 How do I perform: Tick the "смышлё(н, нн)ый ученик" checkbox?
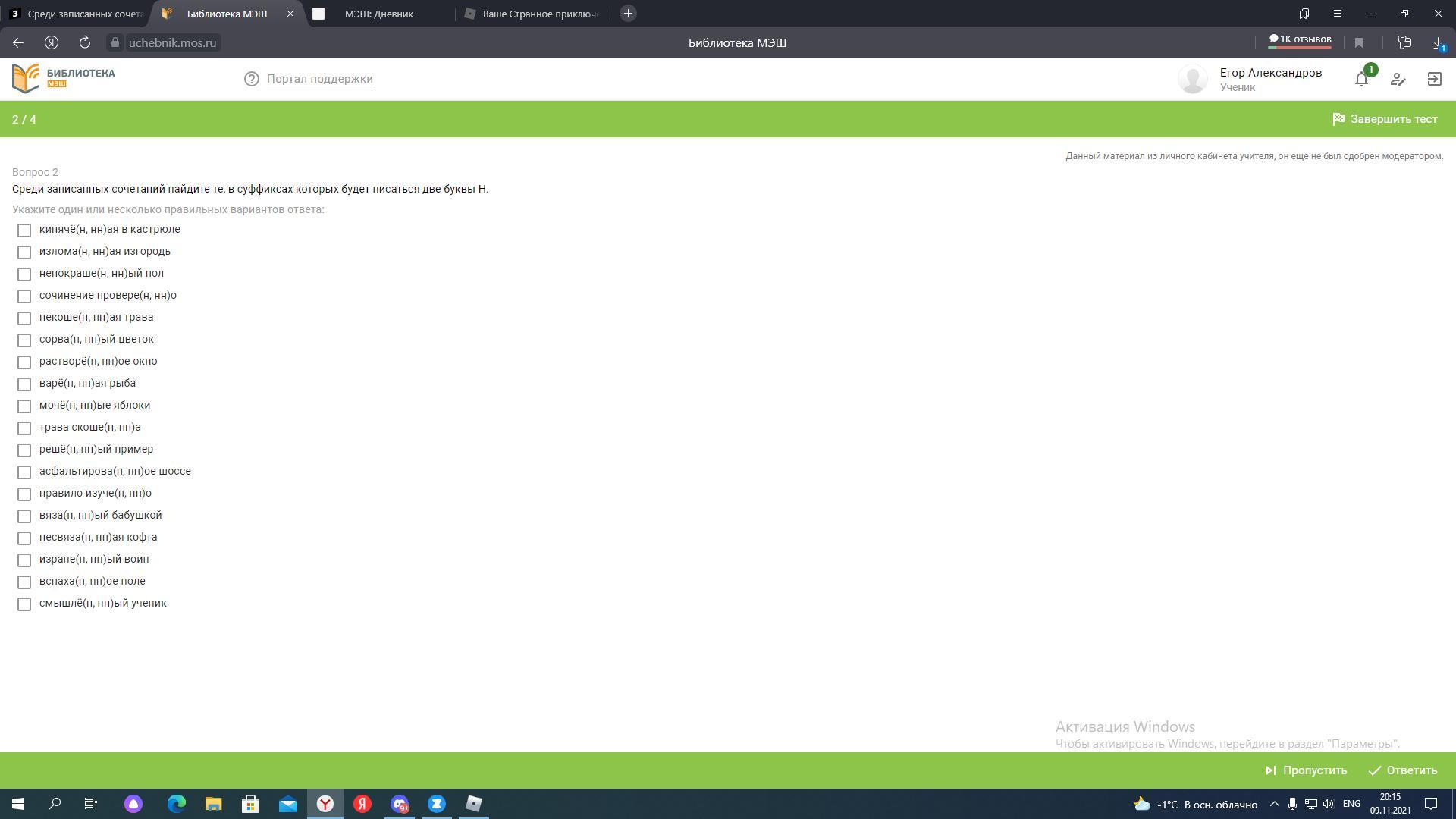[24, 604]
